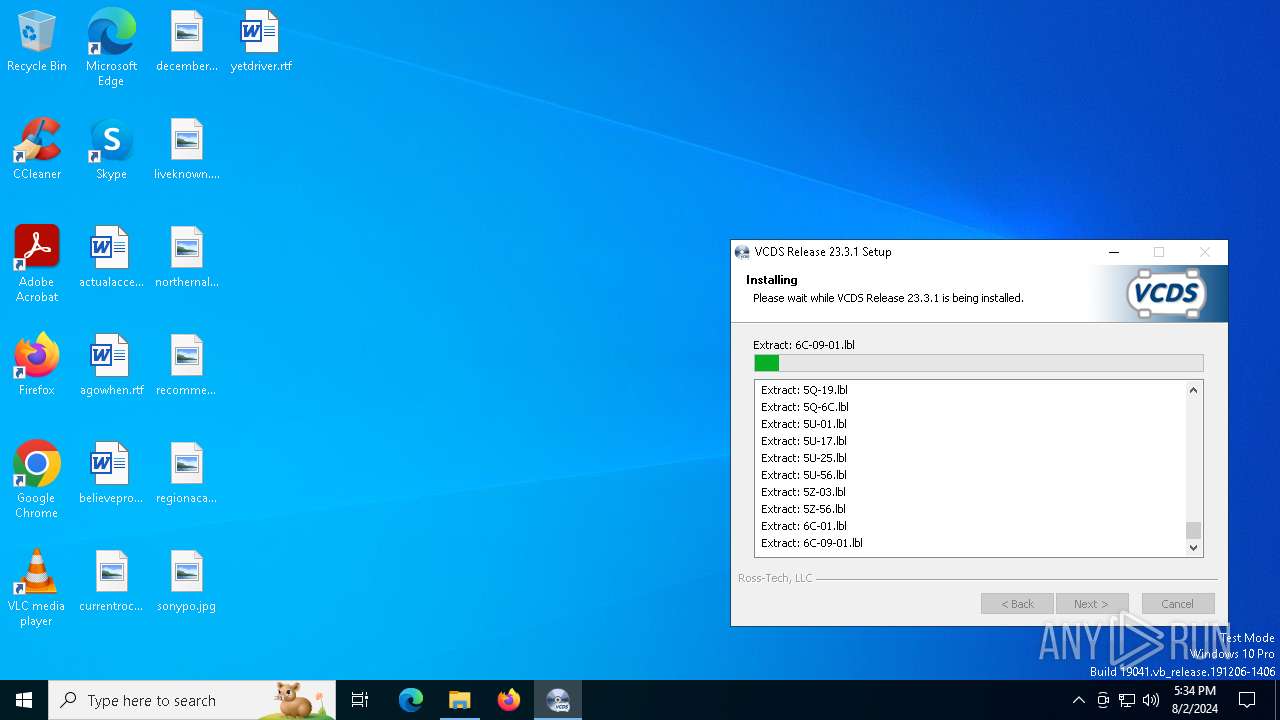The height and width of the screenshot is (720, 1280).
Task: Select the recomme... image file icon
Action: (x=186, y=366)
